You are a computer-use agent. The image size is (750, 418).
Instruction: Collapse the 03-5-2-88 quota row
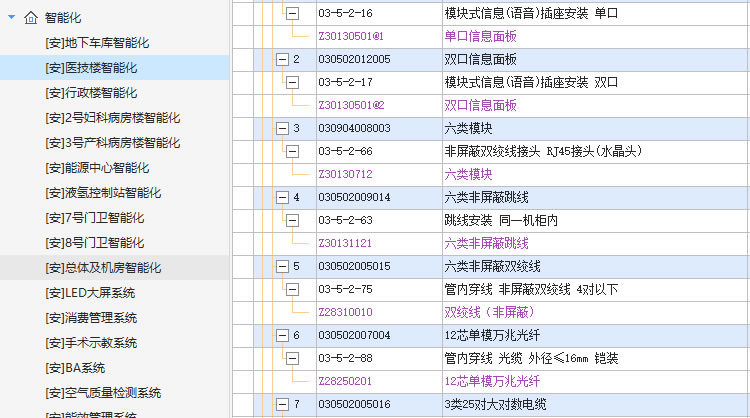click(x=292, y=358)
